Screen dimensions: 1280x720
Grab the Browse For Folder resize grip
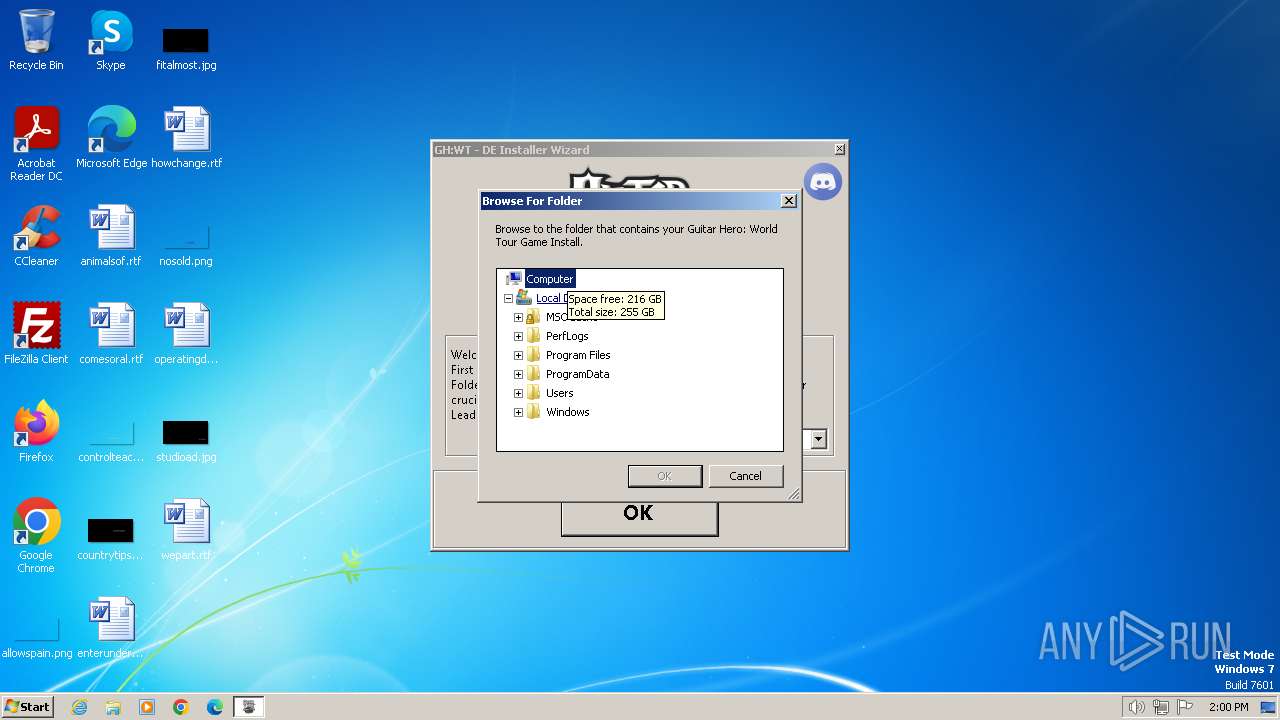[x=794, y=494]
